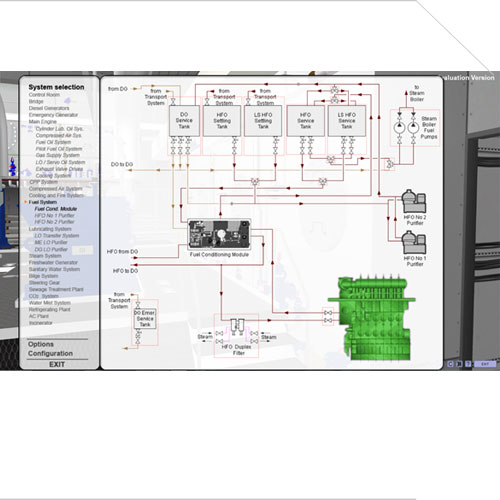Viewport: 500px width, 500px height.
Task: Click the DO Service Tank box
Action: point(184,121)
